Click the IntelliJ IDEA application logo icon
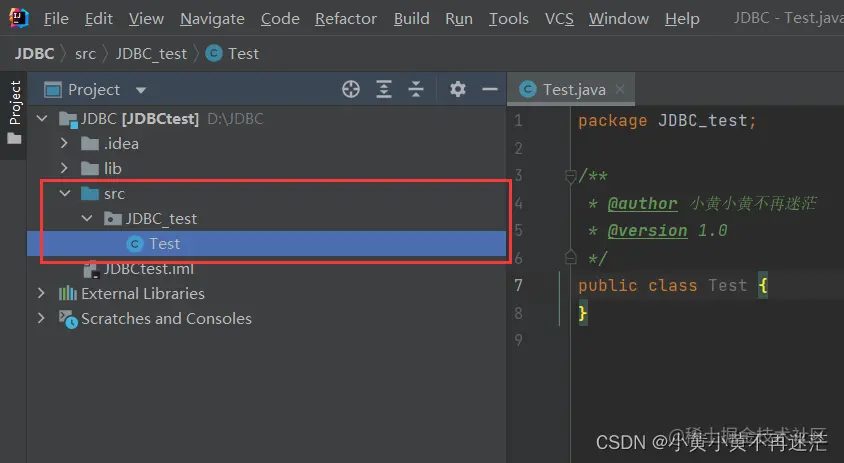This screenshot has width=844, height=463. (x=18, y=18)
